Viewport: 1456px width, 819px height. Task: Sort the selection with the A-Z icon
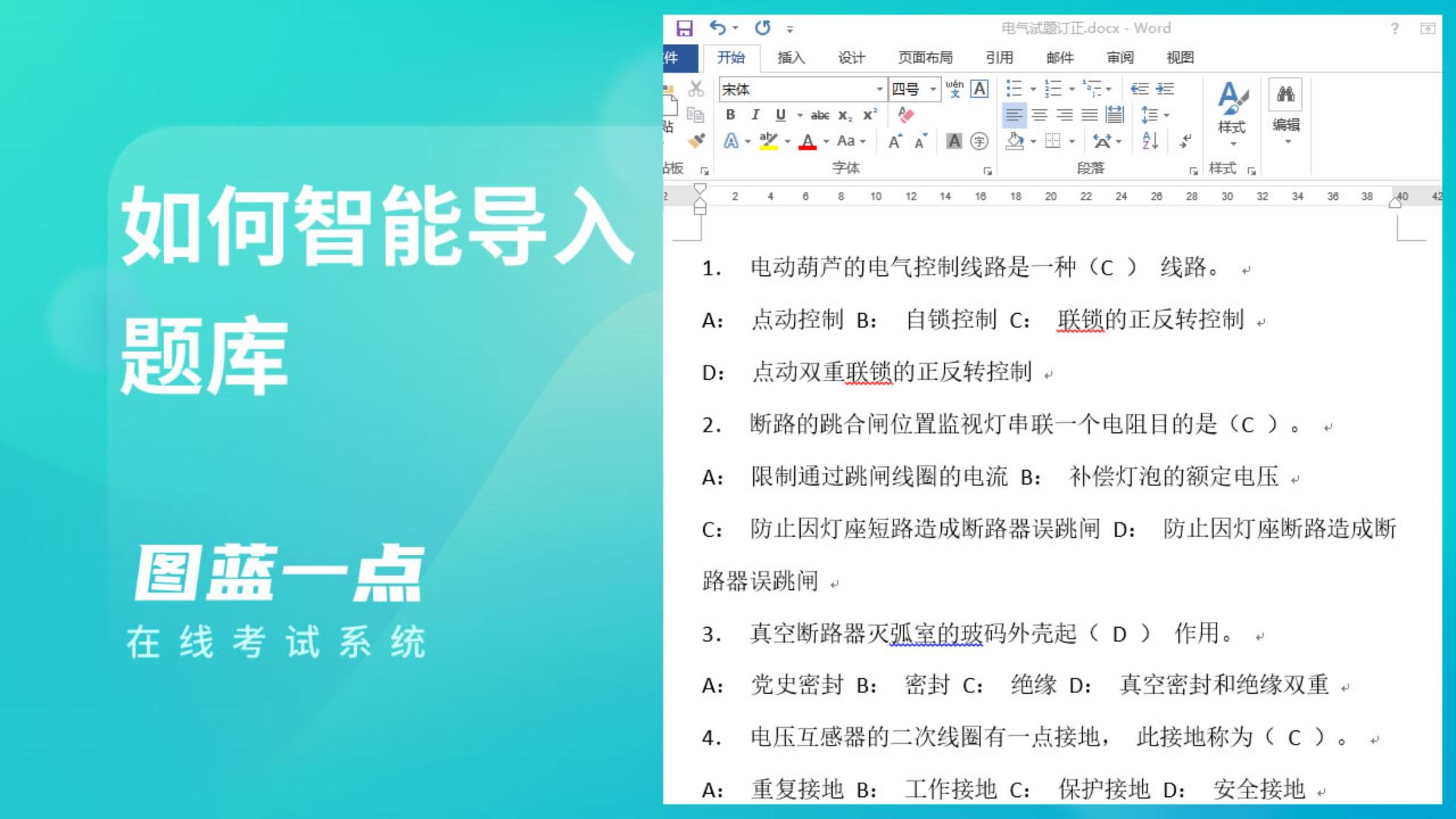(1150, 141)
